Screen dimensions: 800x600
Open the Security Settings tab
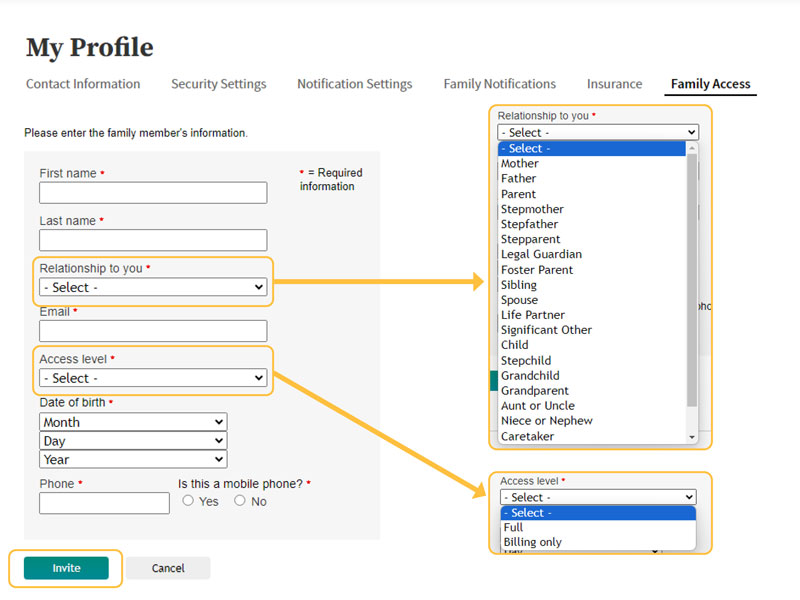tap(219, 84)
